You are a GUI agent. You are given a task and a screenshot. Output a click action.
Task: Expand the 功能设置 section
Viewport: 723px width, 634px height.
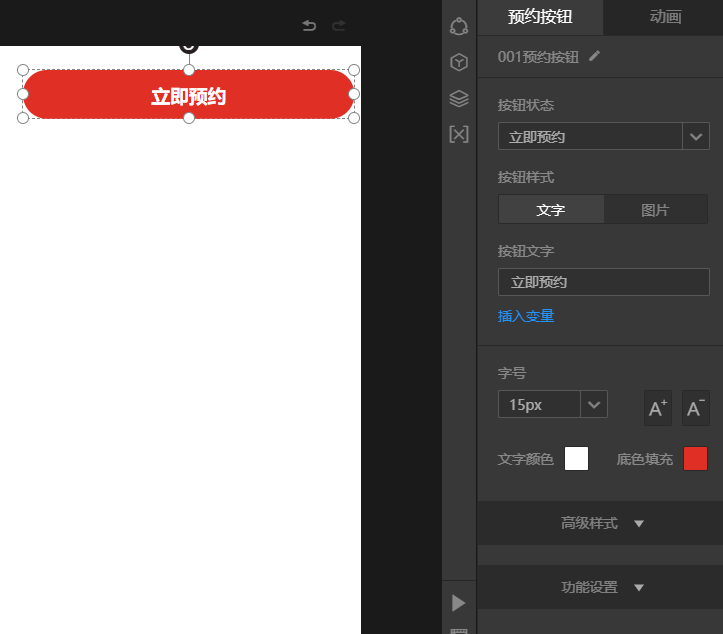(x=600, y=587)
